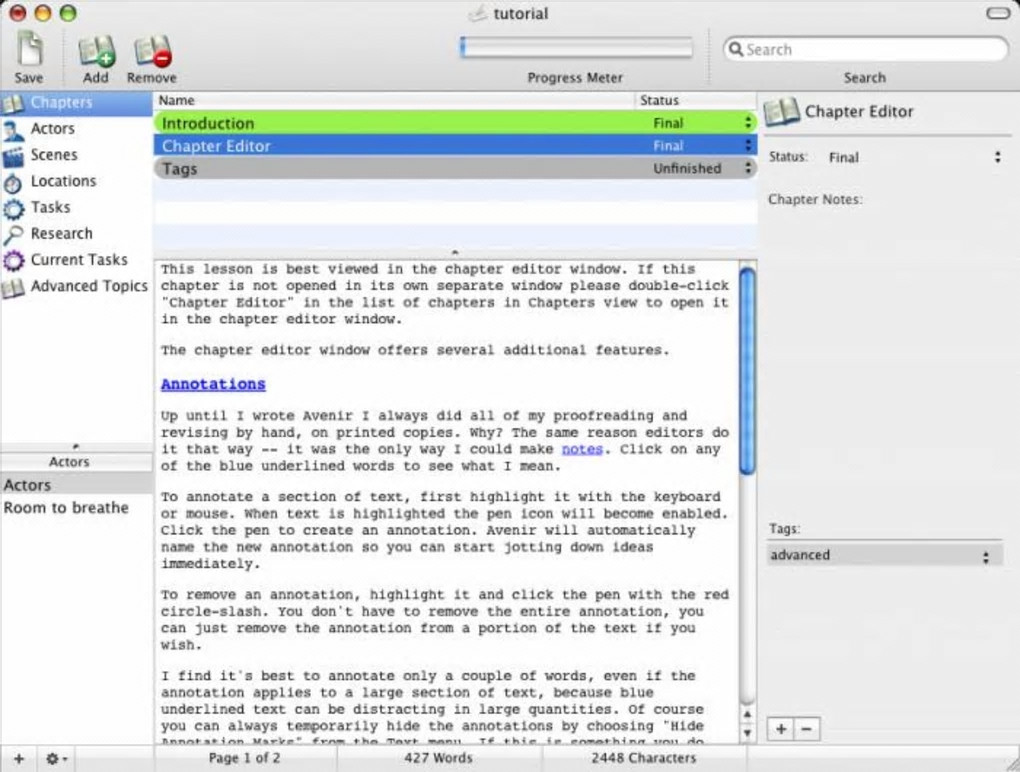Click the 427 Words status text
The height and width of the screenshot is (772, 1020).
coord(438,758)
